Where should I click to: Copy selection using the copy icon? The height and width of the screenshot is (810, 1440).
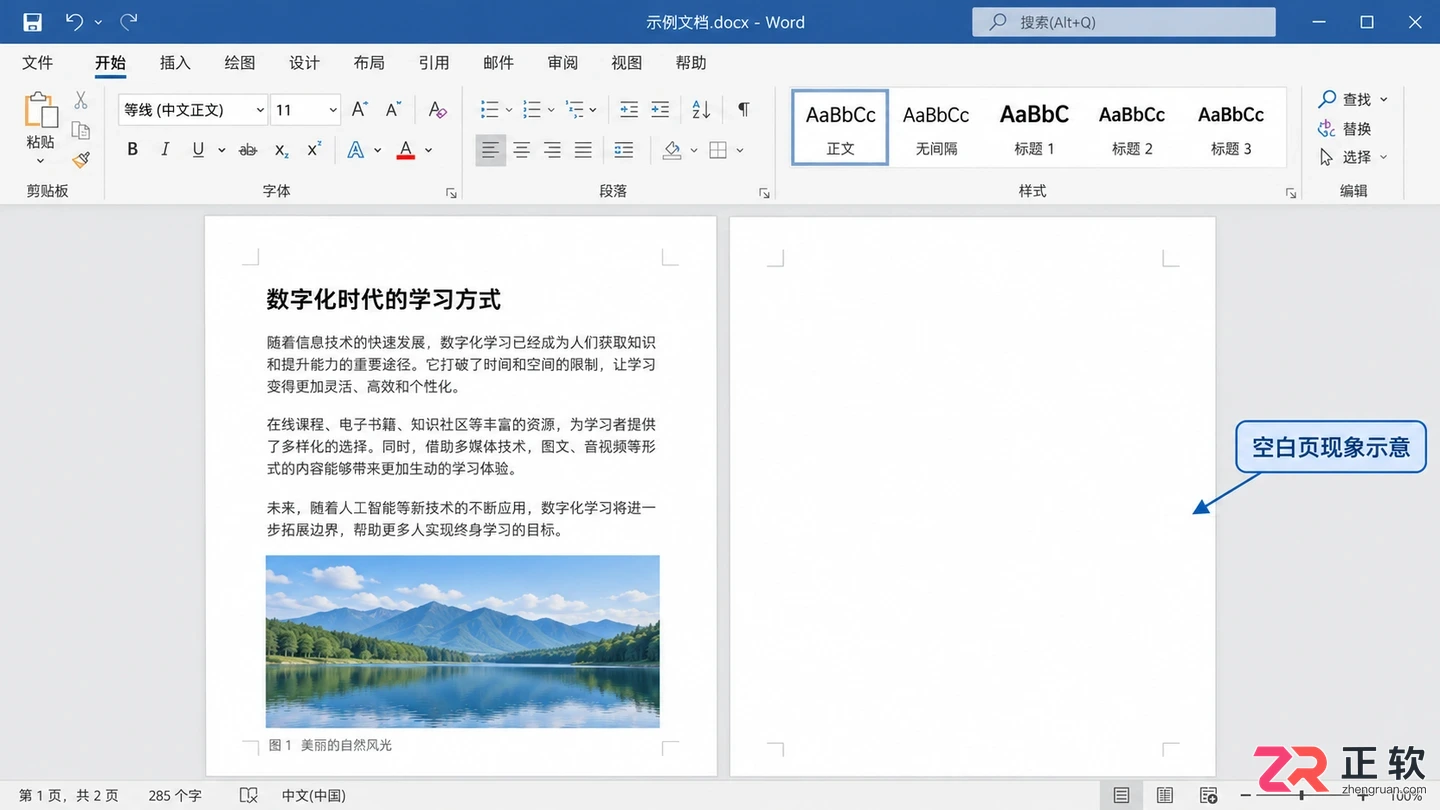tap(81, 130)
